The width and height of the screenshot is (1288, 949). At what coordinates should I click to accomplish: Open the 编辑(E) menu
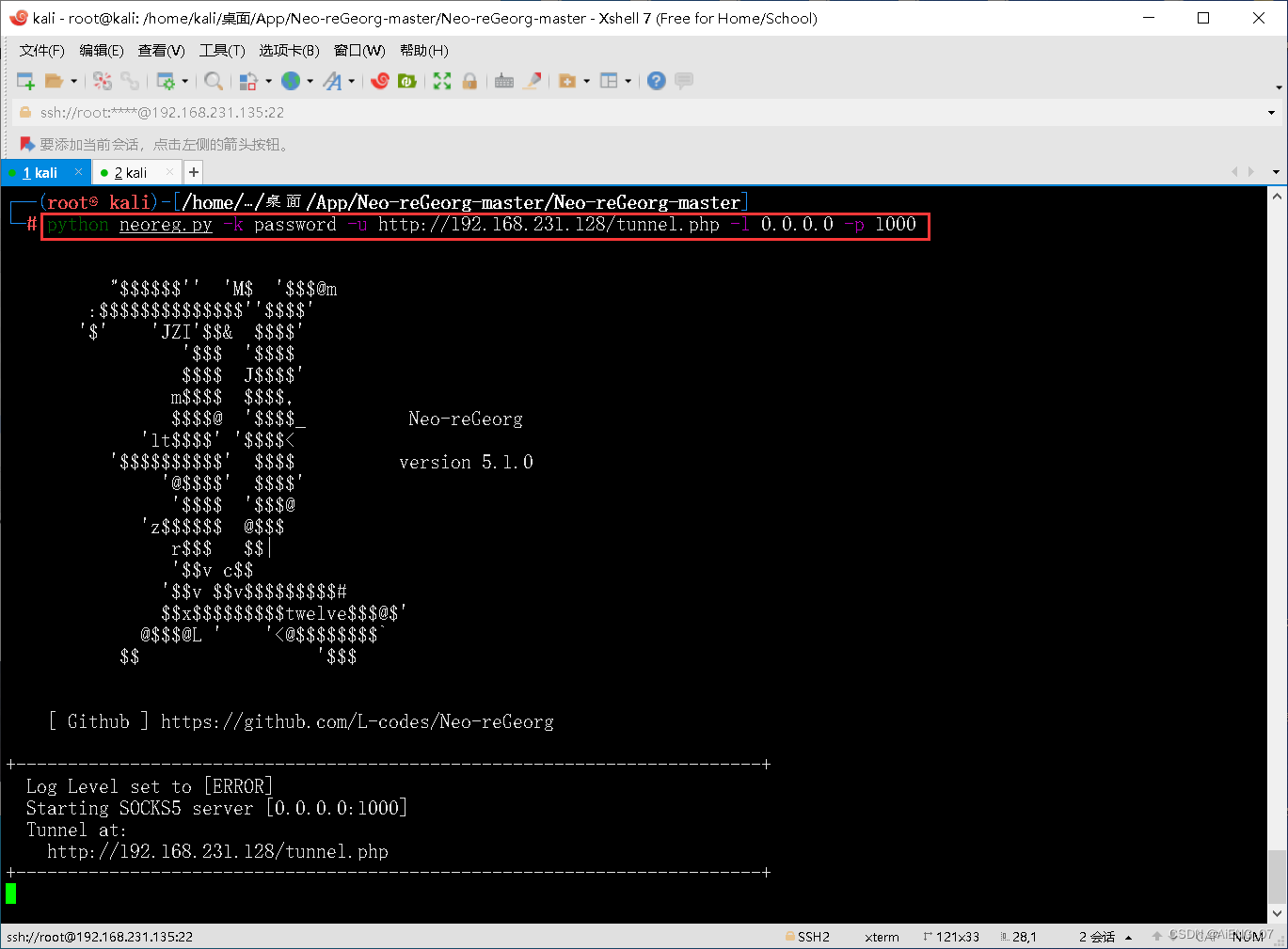click(x=102, y=51)
